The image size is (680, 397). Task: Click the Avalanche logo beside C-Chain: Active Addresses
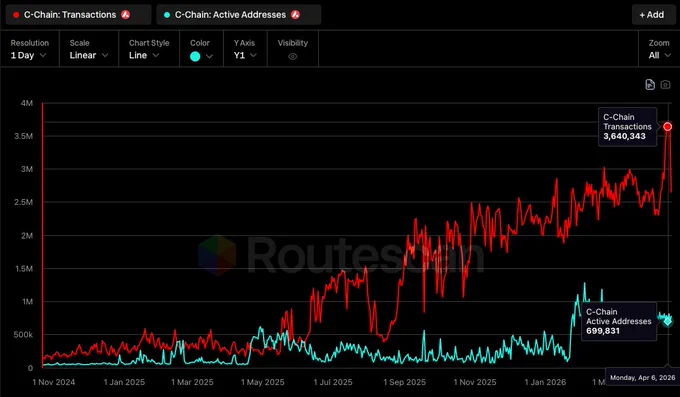[x=295, y=15]
